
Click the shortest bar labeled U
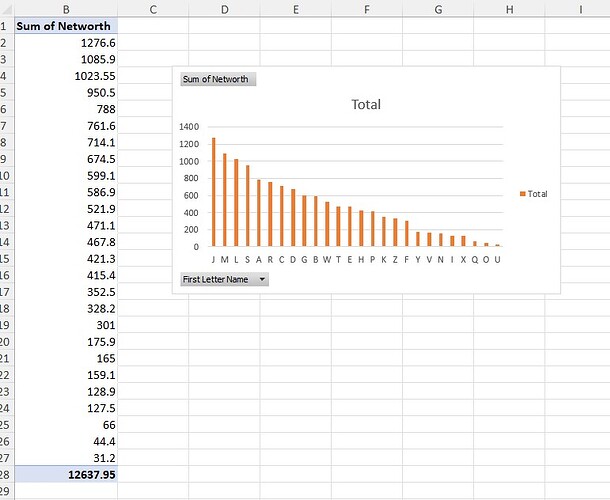click(497, 244)
